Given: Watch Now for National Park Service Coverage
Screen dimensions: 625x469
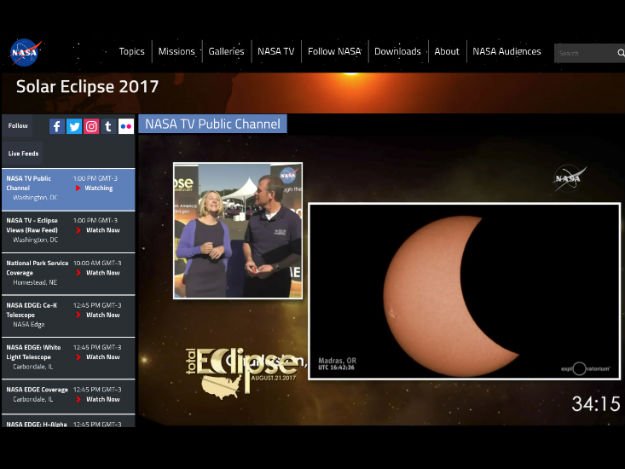Looking at the screenshot, I should (103, 273).
